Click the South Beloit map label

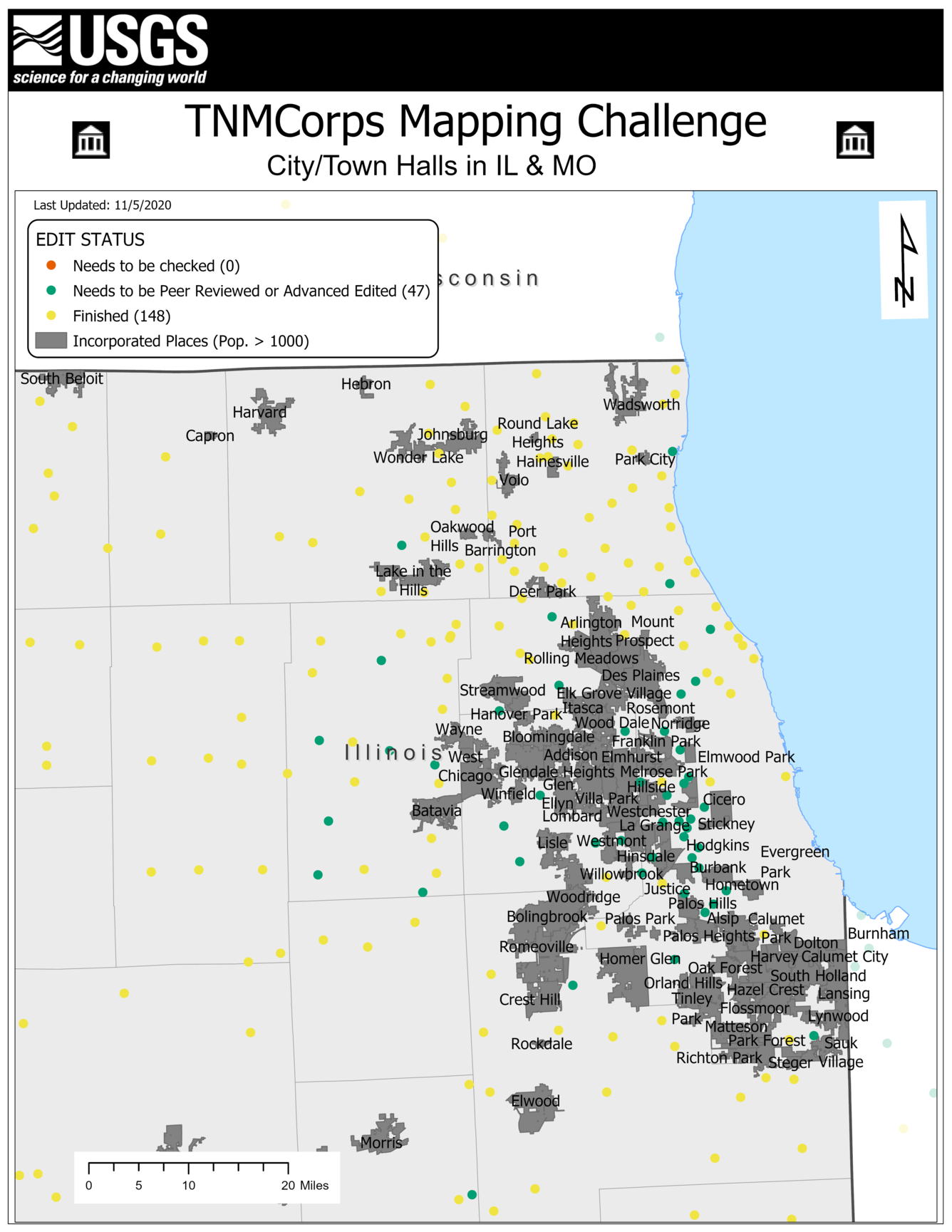click(x=62, y=379)
